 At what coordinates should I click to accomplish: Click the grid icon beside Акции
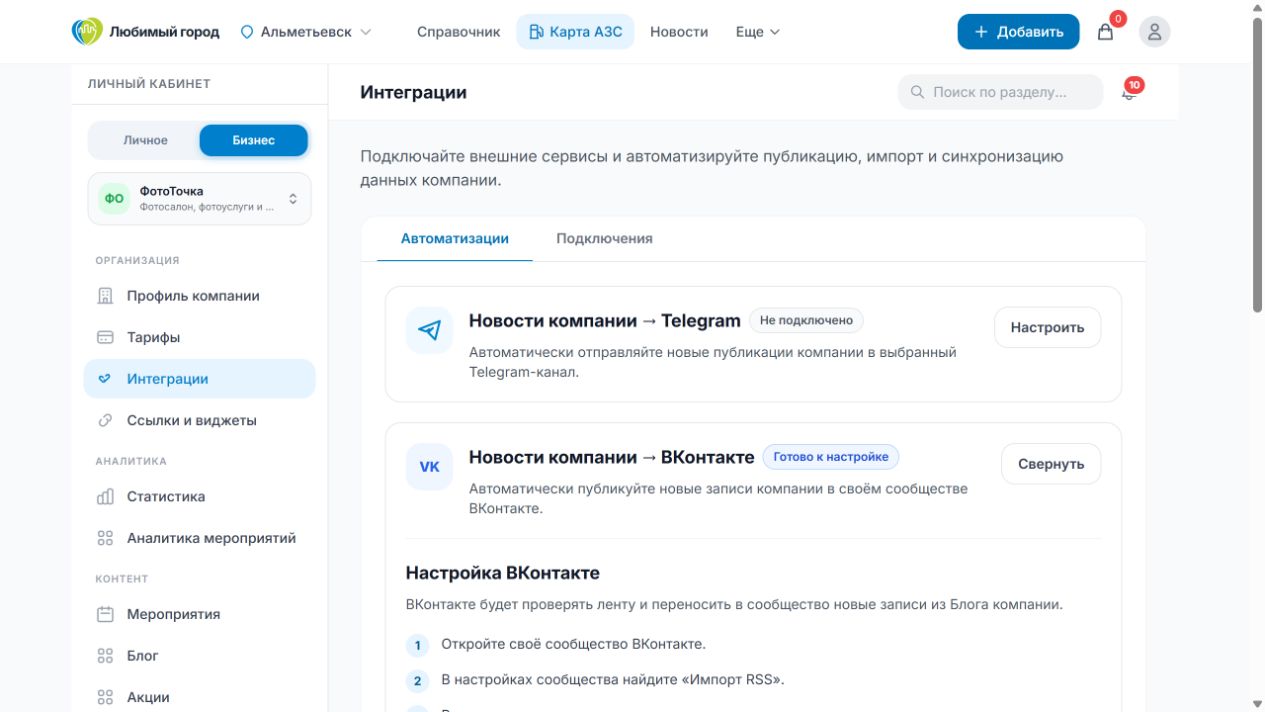click(x=105, y=698)
